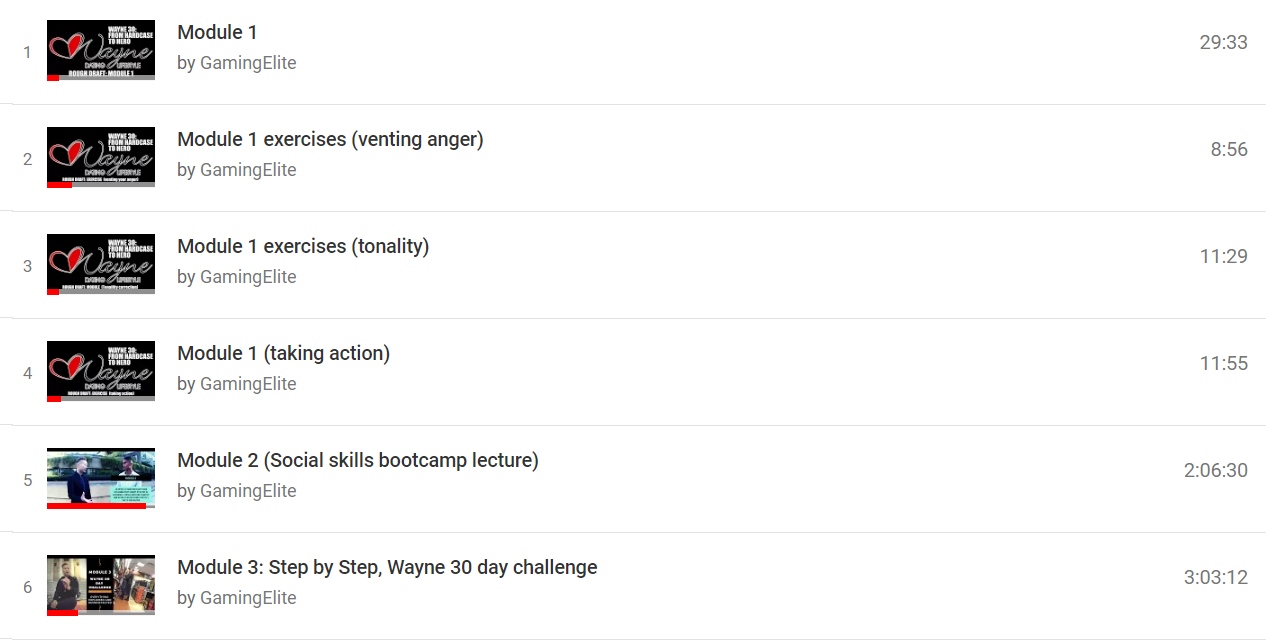The image size is (1266, 640).
Task: Click the thumbnail for venting anger exercises
Action: (x=100, y=157)
